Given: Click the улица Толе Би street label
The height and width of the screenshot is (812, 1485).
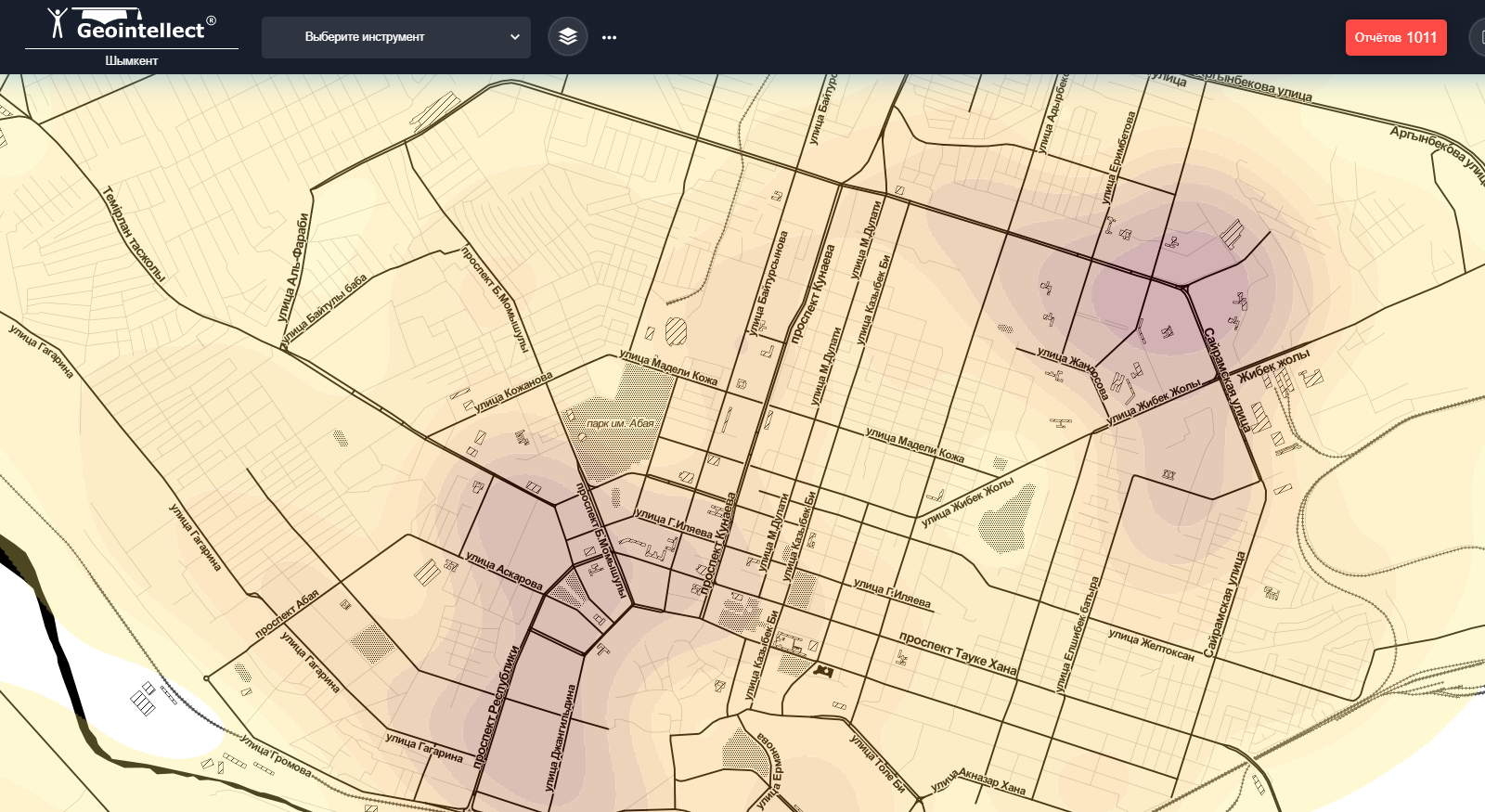Looking at the screenshot, I should click(877, 763).
